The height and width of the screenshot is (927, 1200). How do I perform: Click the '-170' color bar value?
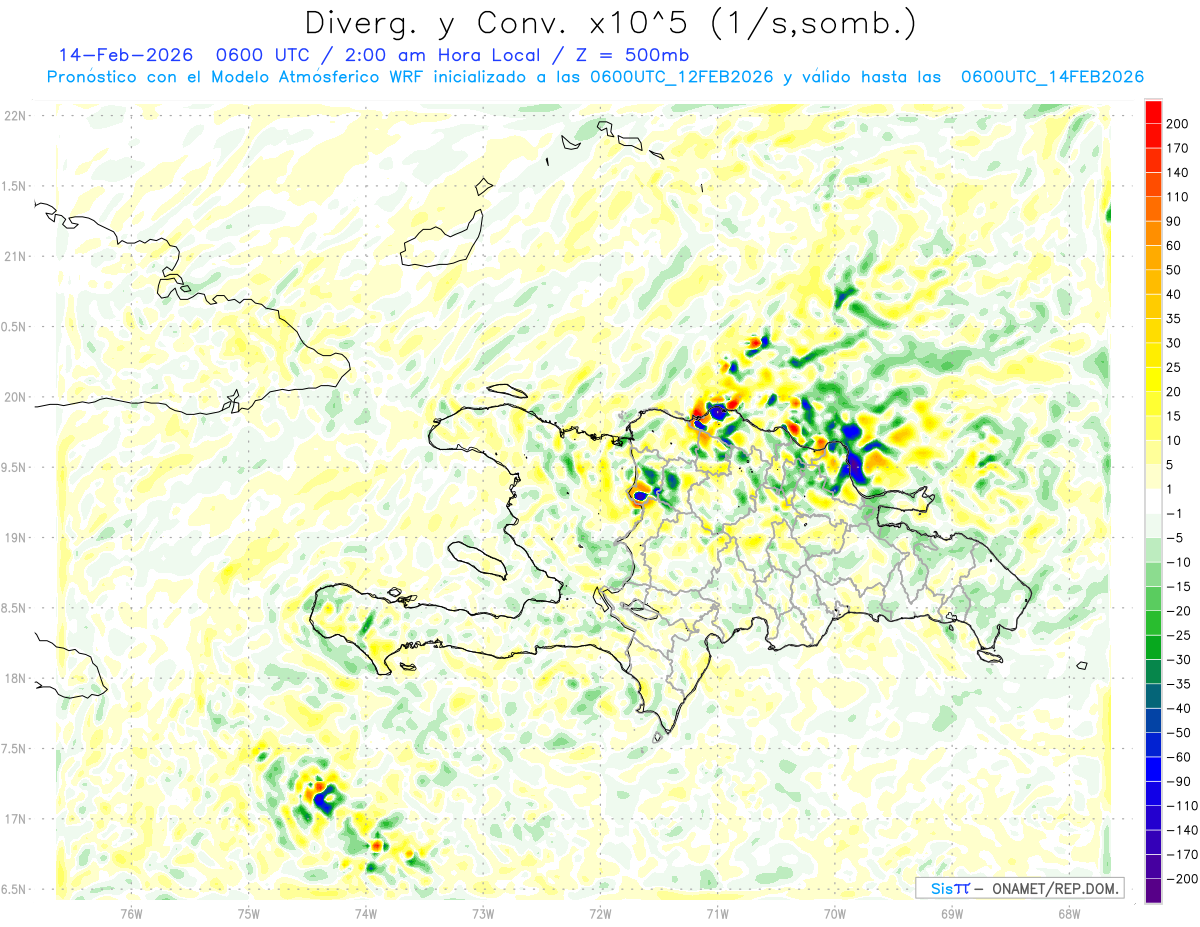(x=1181, y=855)
